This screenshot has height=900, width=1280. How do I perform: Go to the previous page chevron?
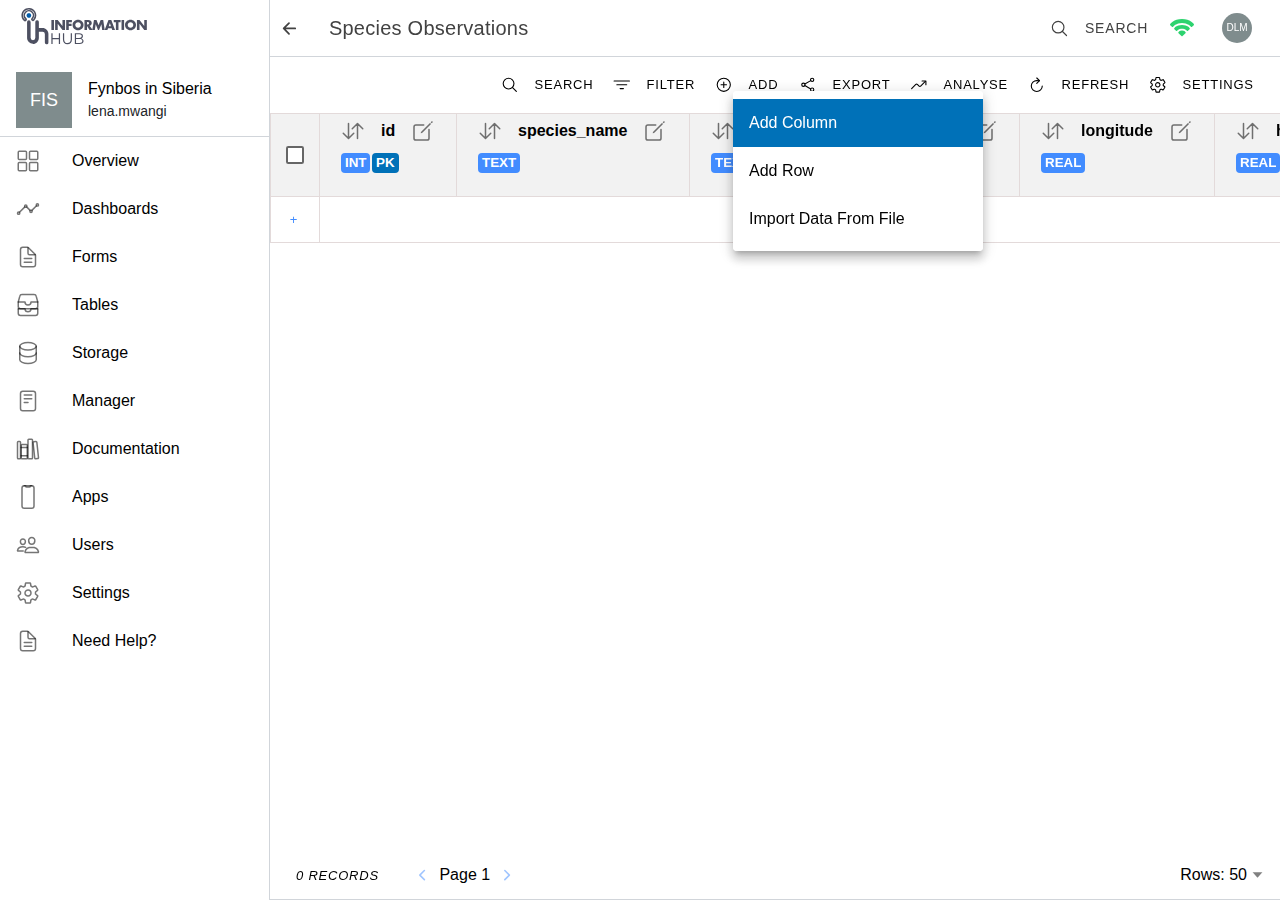tap(422, 875)
